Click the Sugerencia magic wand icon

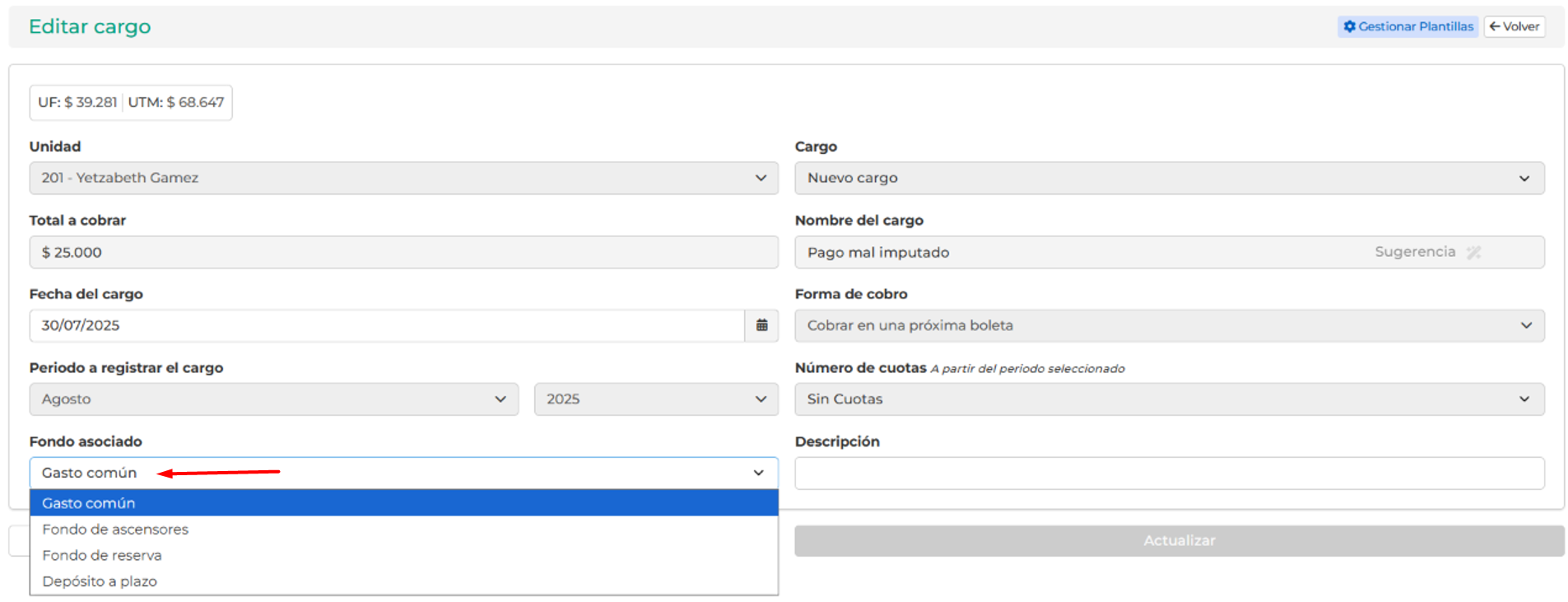[1473, 252]
